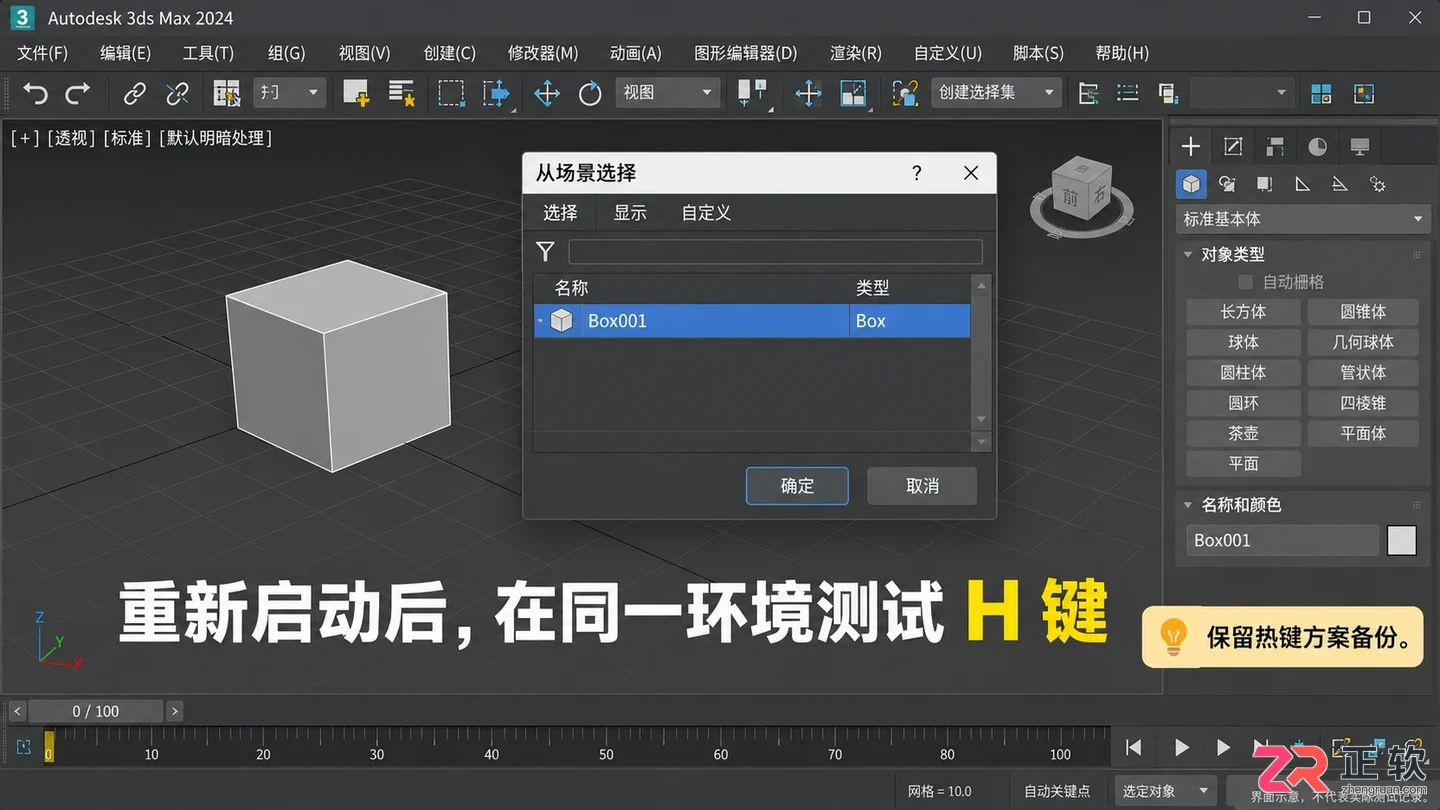Open the Display panel monitor tab

pos(1359,147)
